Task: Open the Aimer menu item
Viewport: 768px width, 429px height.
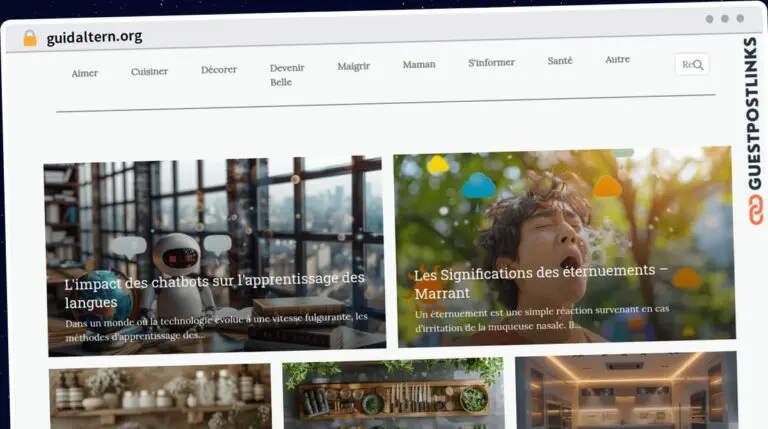Action: [x=85, y=73]
